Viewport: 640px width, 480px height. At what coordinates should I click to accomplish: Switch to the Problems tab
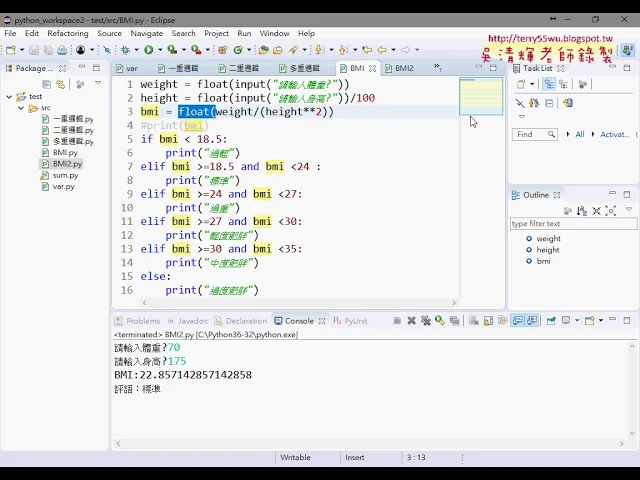coord(137,321)
